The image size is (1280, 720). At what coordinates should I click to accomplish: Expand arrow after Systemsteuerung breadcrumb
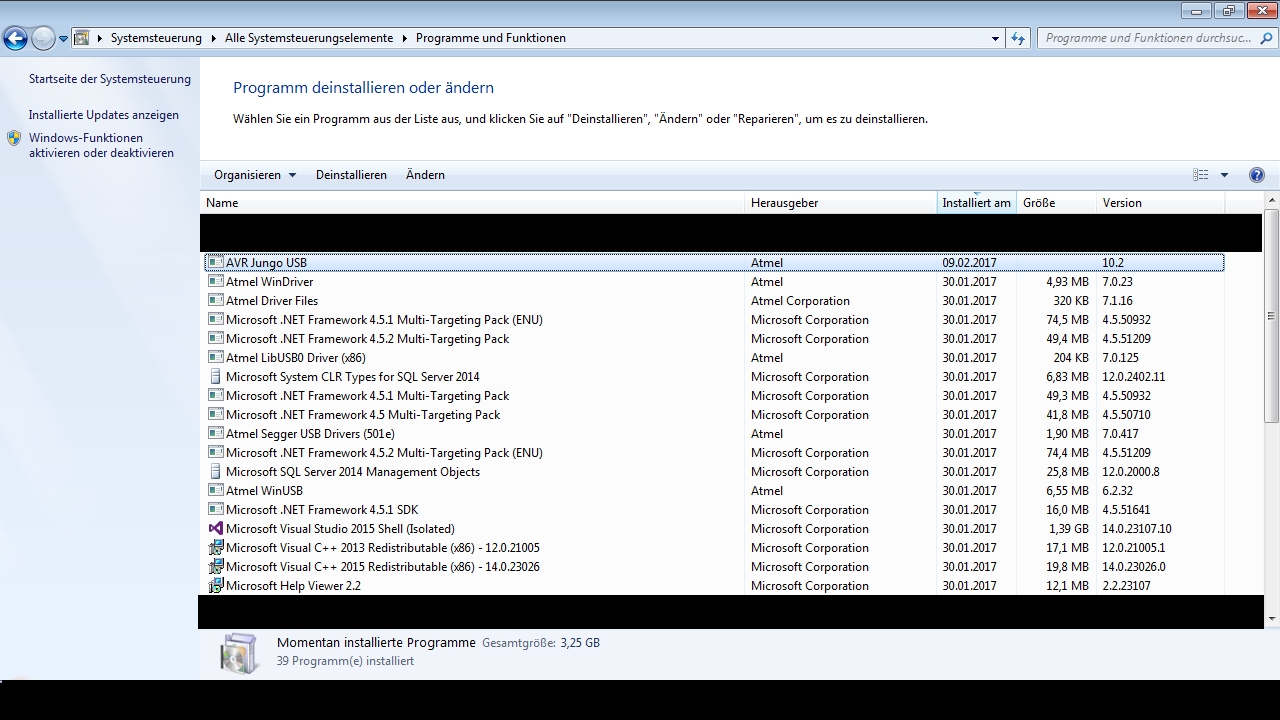[213, 38]
